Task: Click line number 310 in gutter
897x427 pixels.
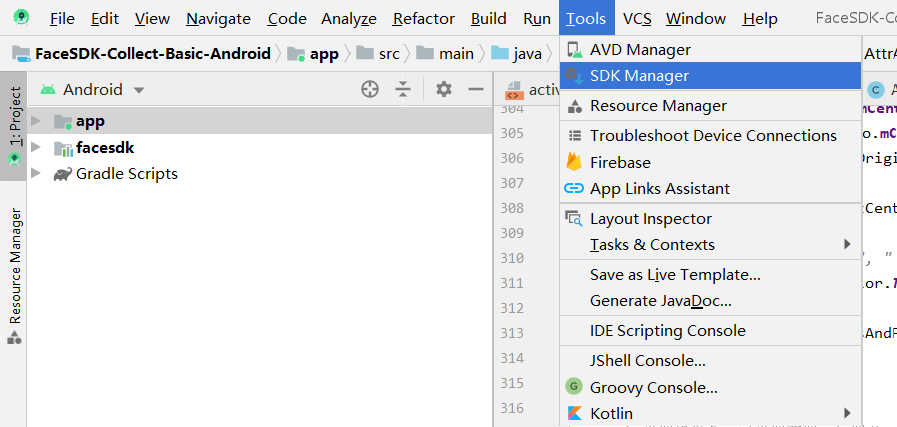Action: pos(511,258)
